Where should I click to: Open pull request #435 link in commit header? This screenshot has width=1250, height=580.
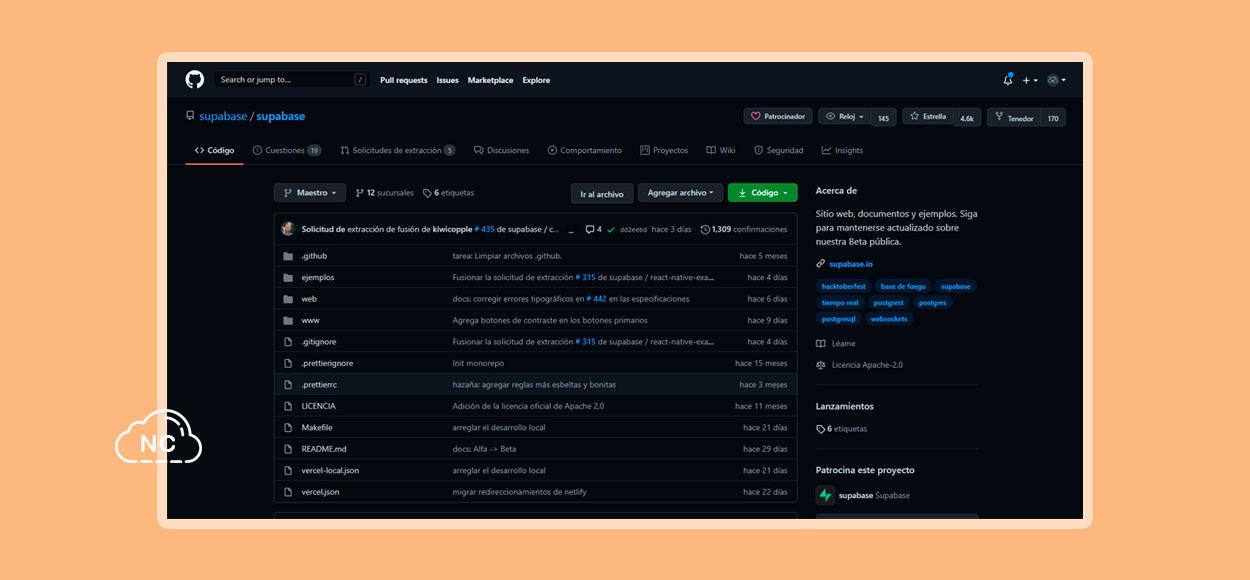[484, 229]
